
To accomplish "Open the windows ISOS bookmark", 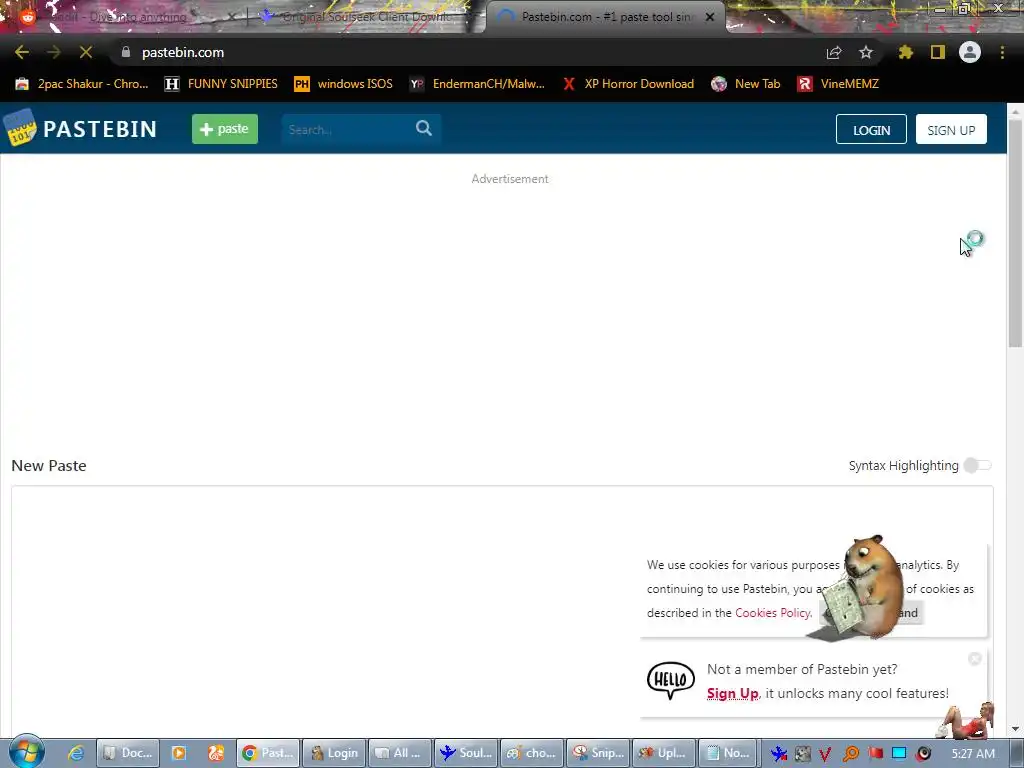I will pos(344,84).
